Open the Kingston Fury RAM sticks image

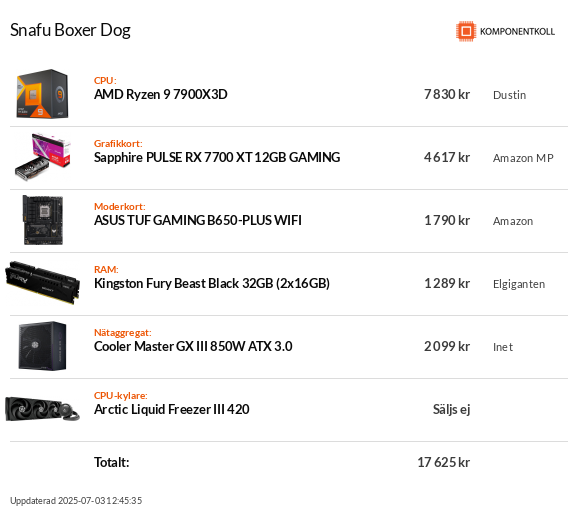[42, 283]
